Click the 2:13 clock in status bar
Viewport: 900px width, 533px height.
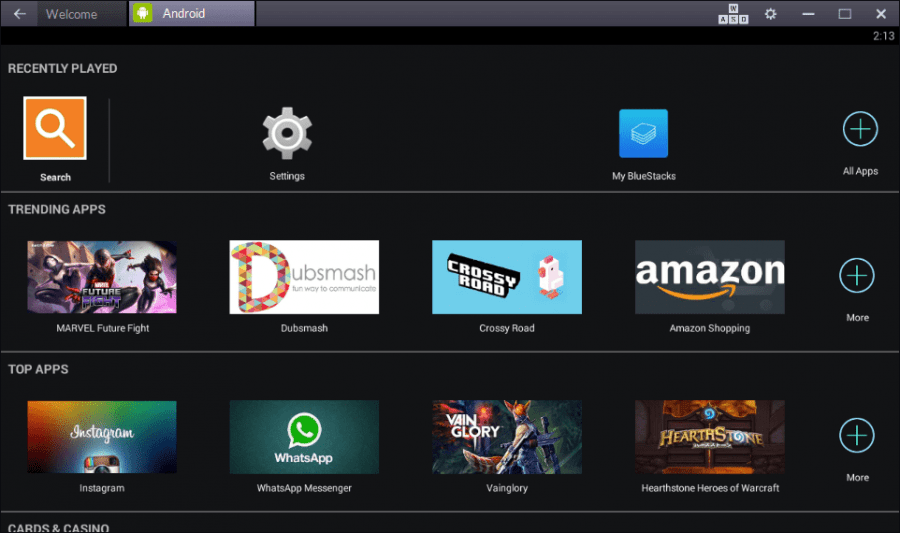[883, 36]
